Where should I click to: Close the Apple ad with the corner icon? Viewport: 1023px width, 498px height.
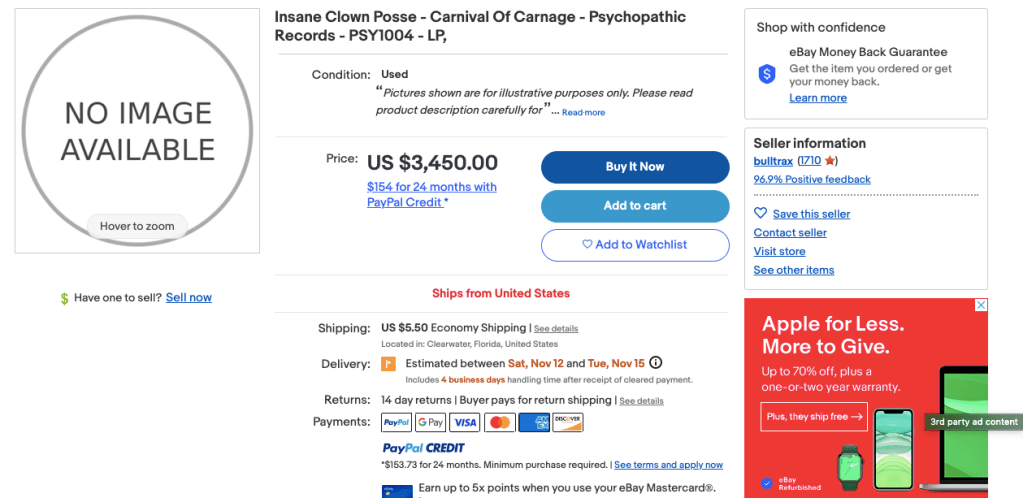pyautogui.click(x=981, y=305)
